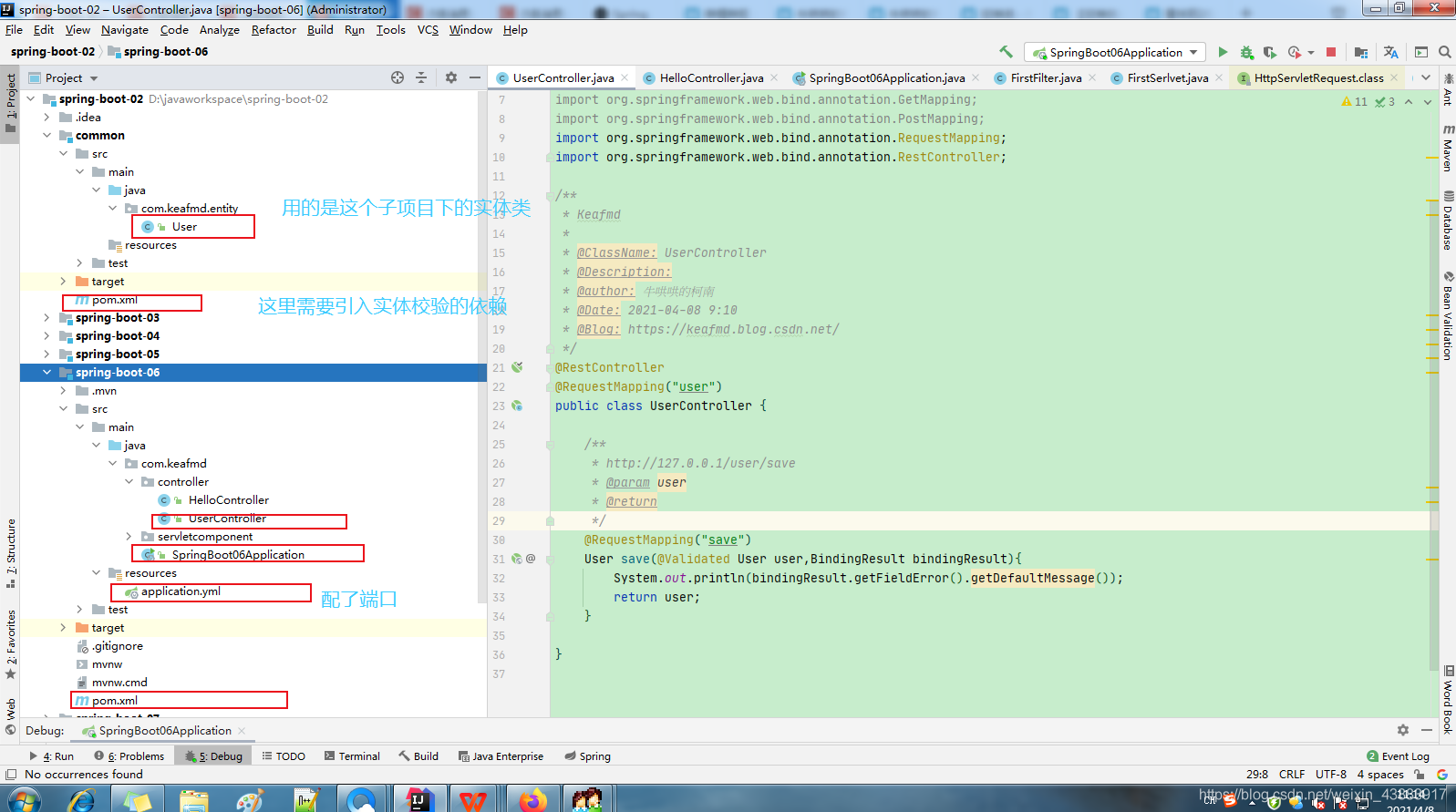Open the Refactor menu
Viewport: 1456px width, 812px height.
click(274, 30)
